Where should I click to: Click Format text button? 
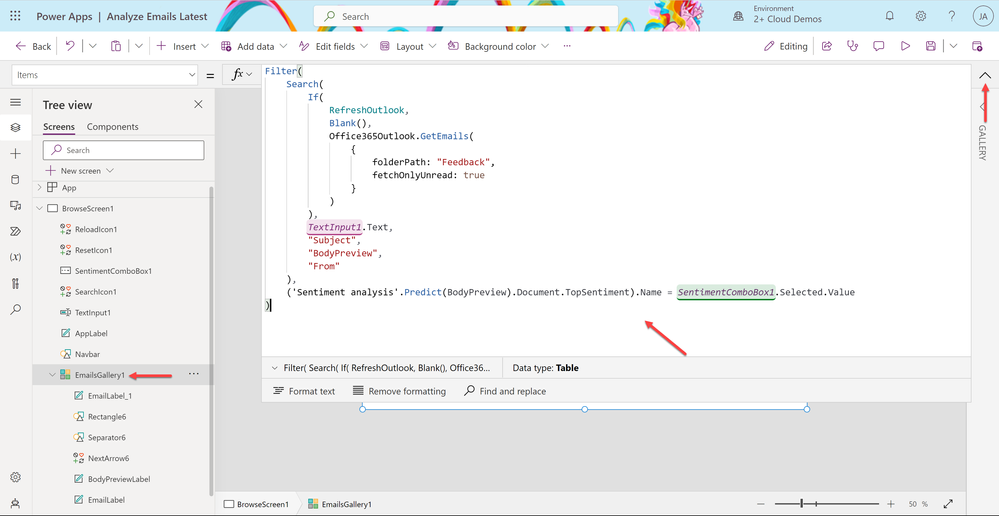pyautogui.click(x=304, y=391)
